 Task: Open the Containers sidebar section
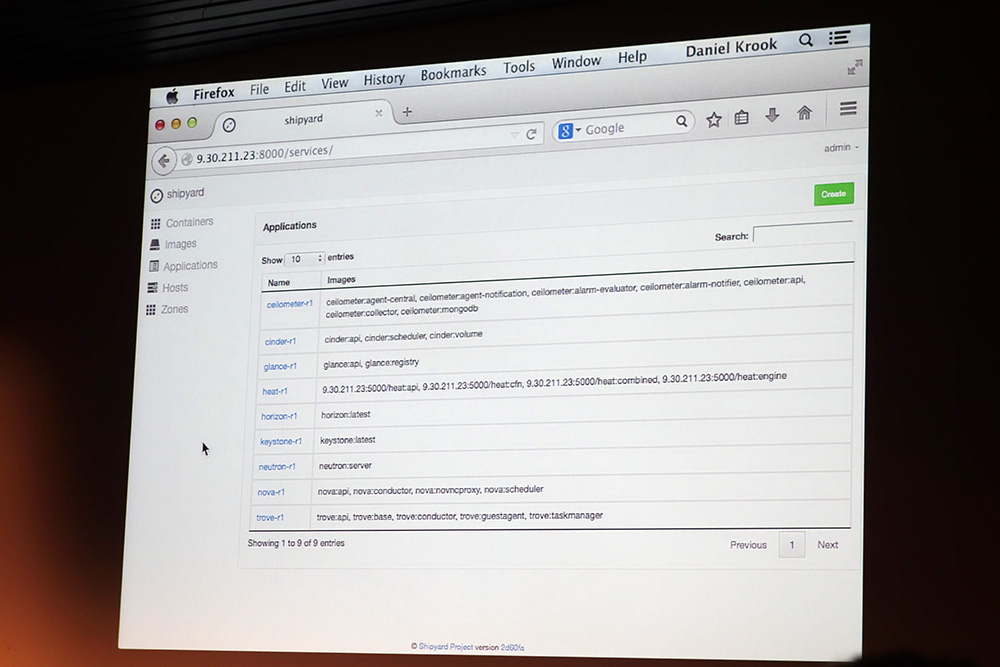click(182, 223)
